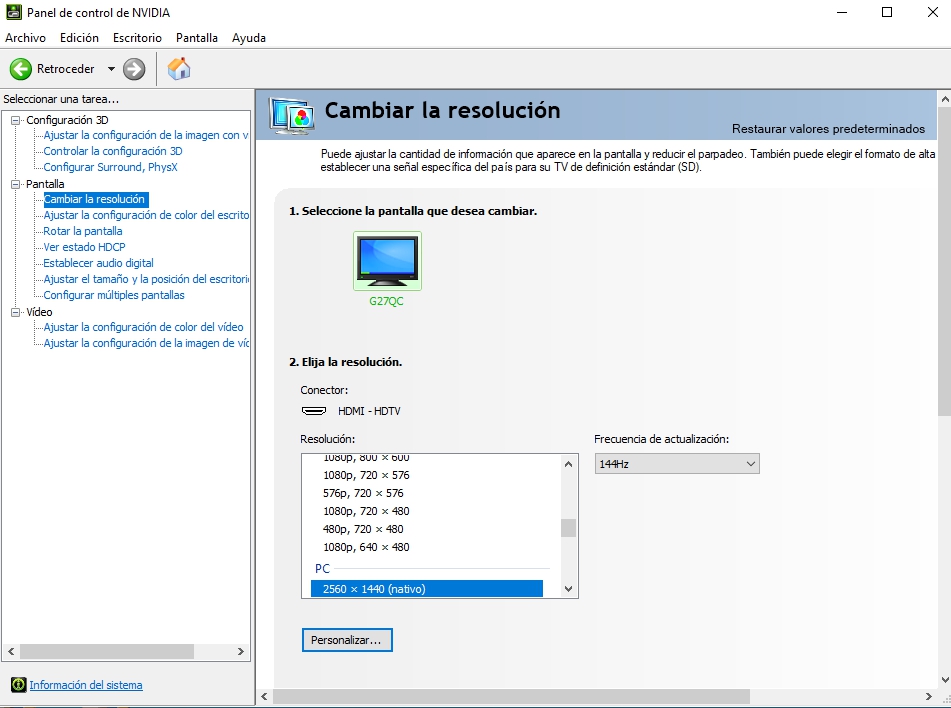Select Ajustar el tamaño y la posición del escritorio
The image size is (951, 708).
tap(146, 279)
